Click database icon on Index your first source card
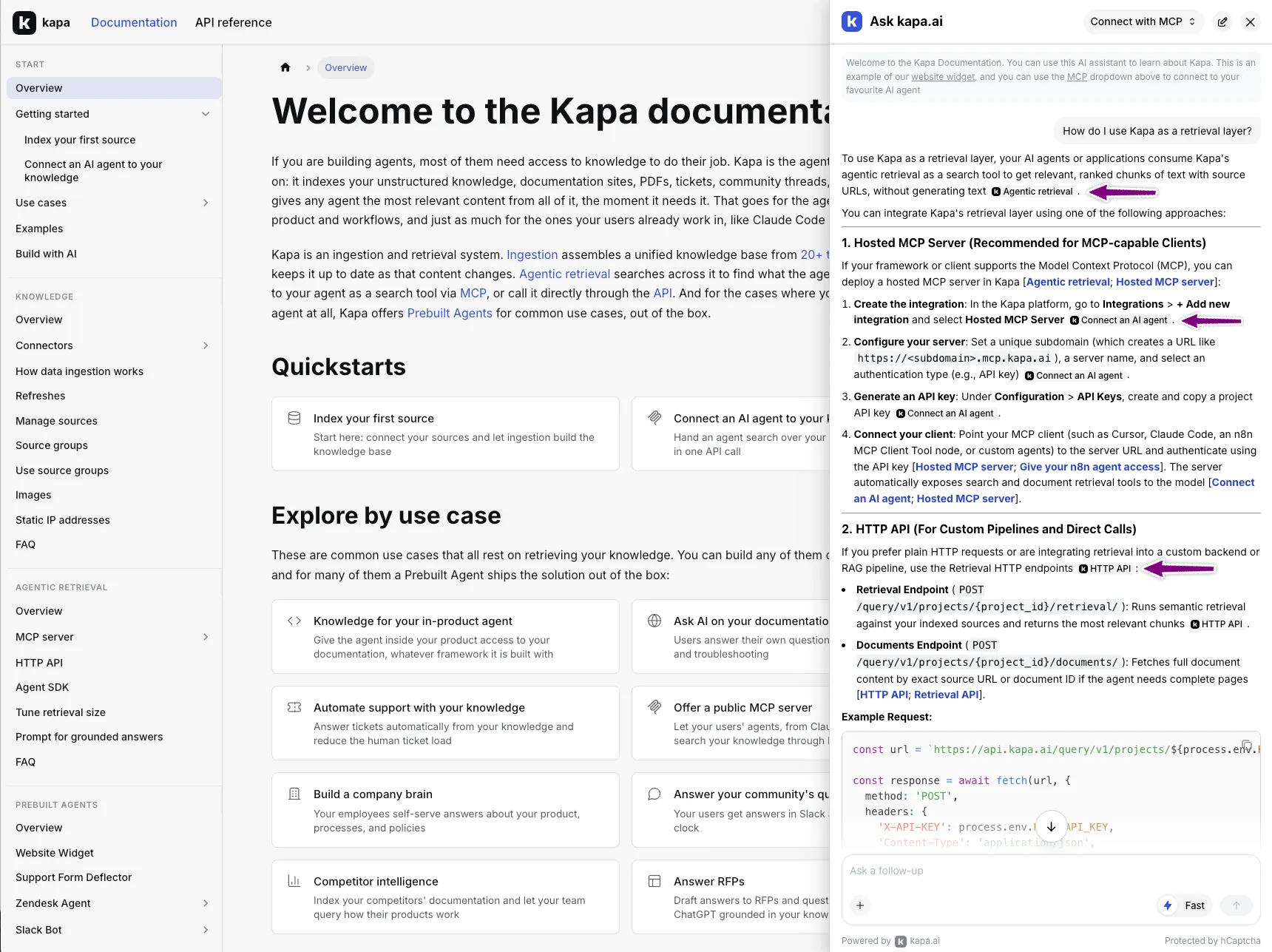 click(x=294, y=418)
